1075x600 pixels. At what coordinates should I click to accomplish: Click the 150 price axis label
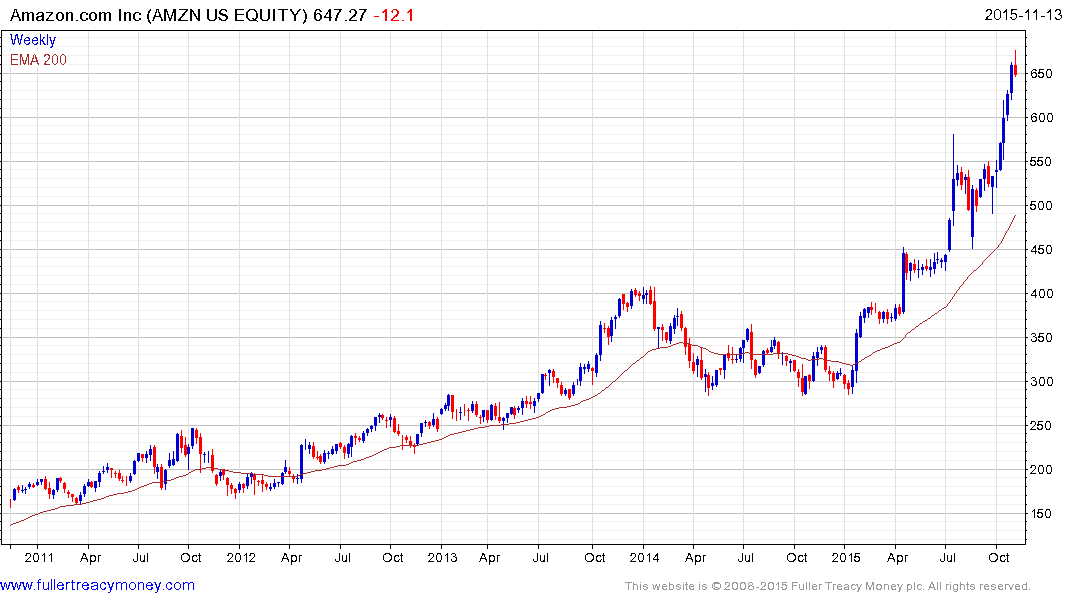1041,514
